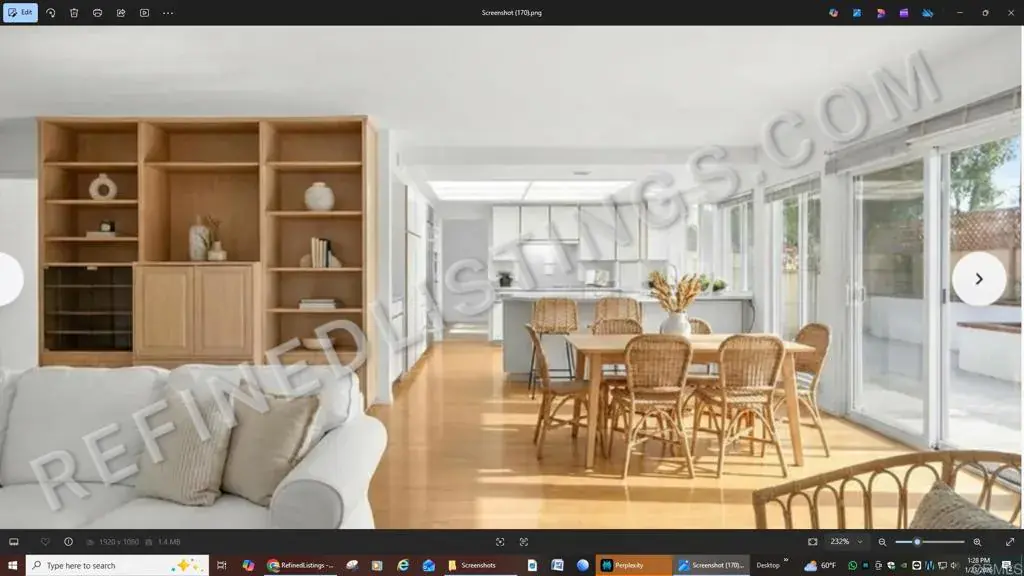This screenshot has height=576, width=1024.
Task: Show the file info panel
Action: (x=68, y=542)
